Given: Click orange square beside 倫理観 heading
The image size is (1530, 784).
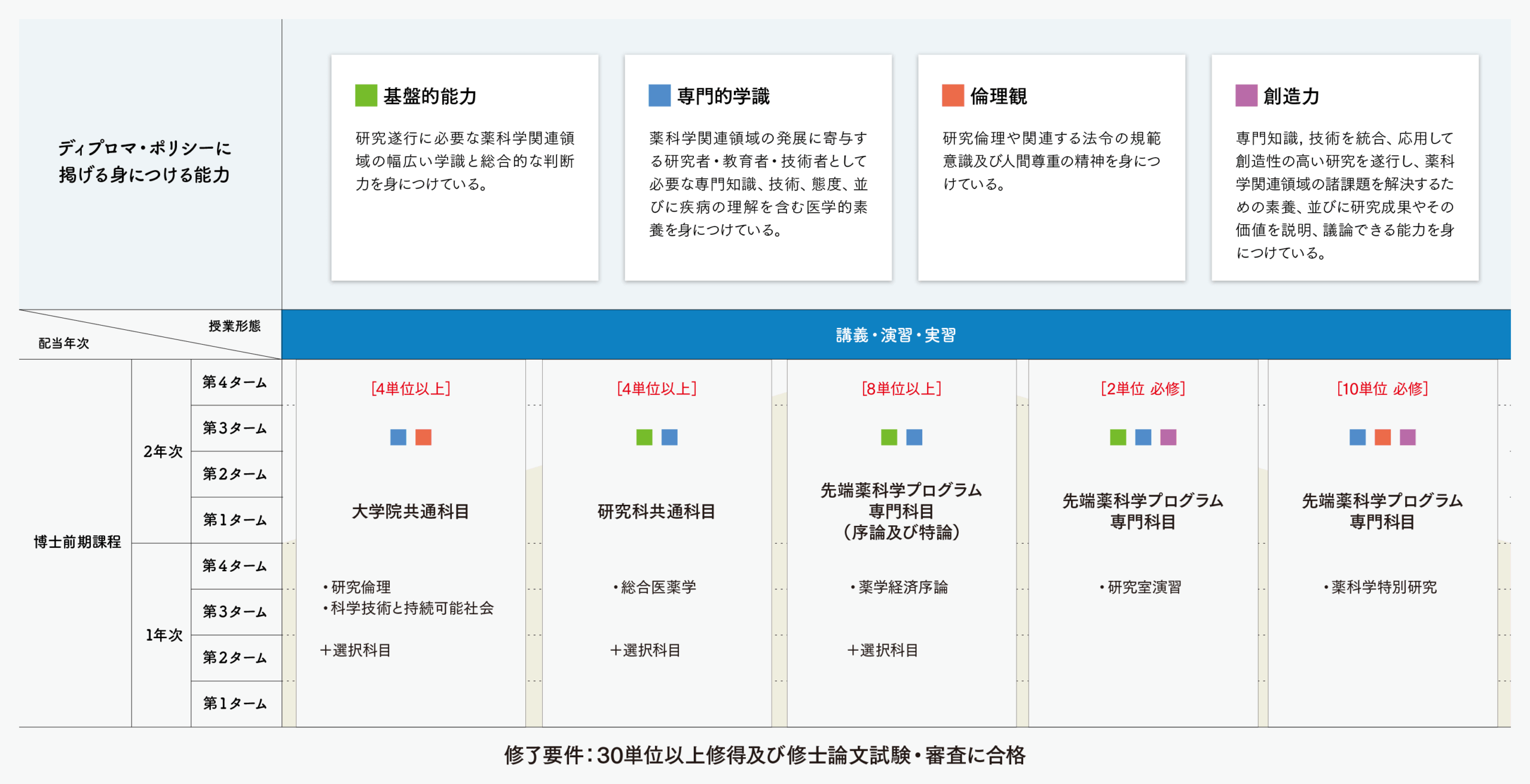Looking at the screenshot, I should [953, 96].
